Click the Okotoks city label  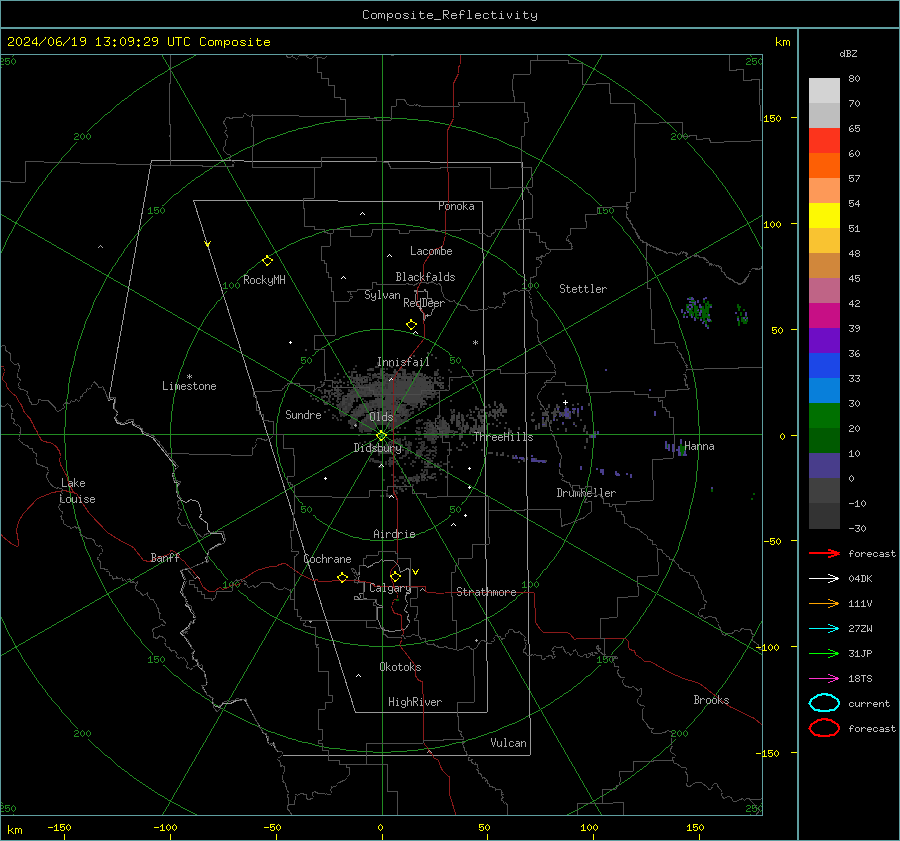(400, 667)
